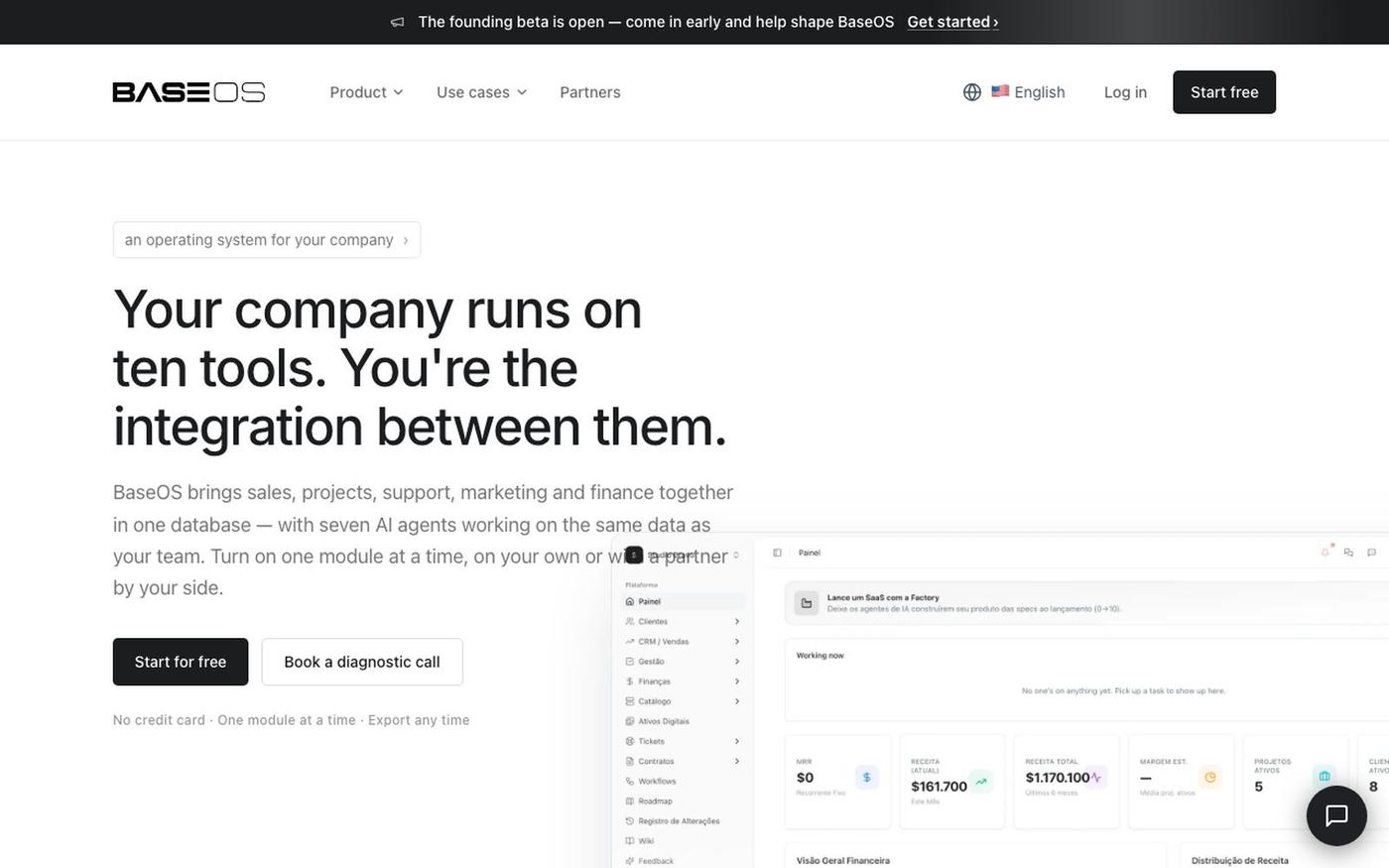Click the history icon next to Registro de Alterações
This screenshot has height=868, width=1389.
[630, 821]
